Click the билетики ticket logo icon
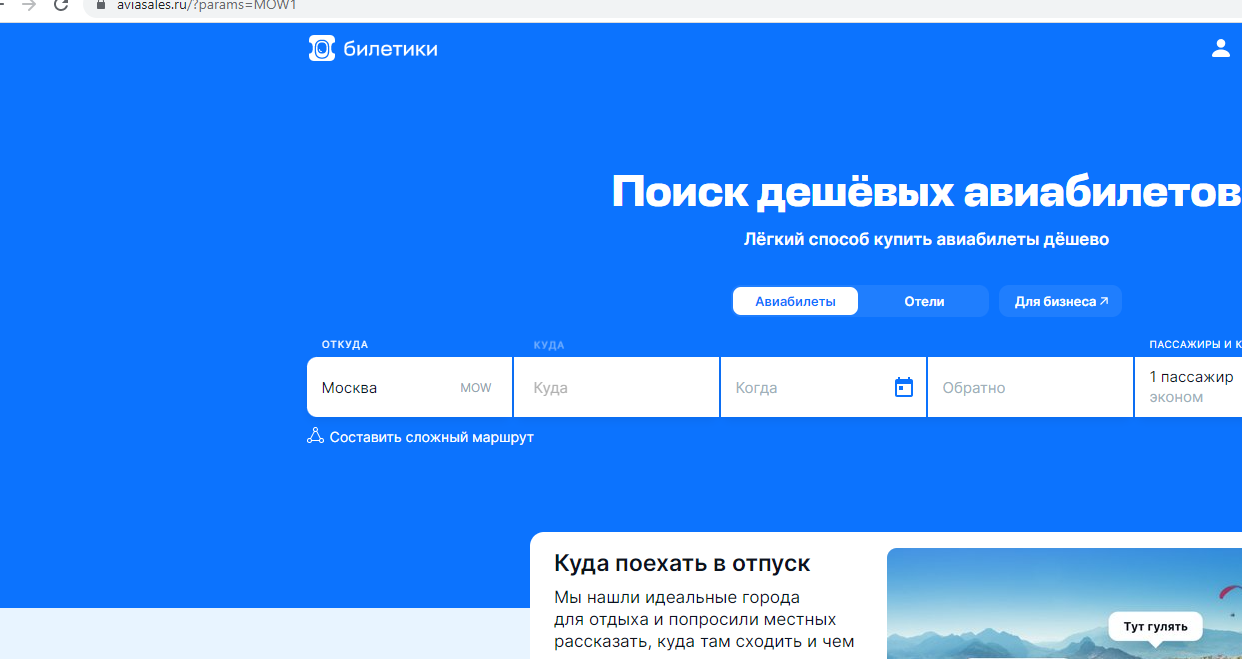Viewport: 1242px width, 659px height. [321, 48]
